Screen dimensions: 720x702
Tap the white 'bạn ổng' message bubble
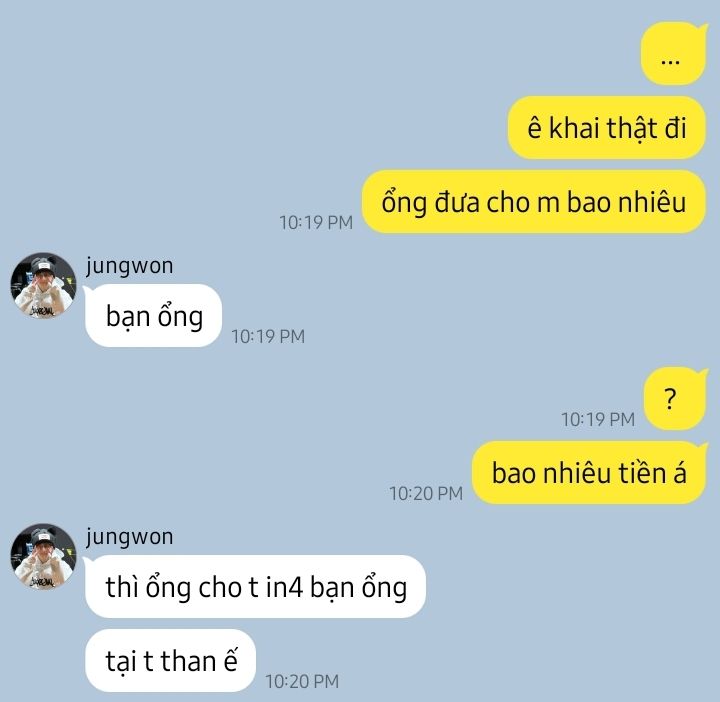tap(153, 316)
